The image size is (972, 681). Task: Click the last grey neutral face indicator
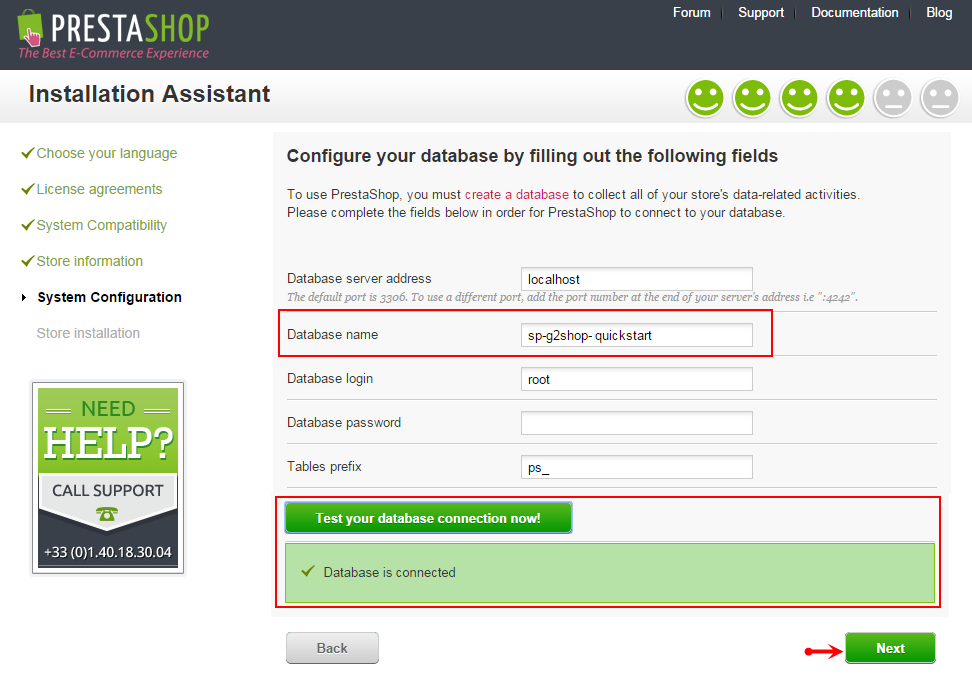(940, 98)
